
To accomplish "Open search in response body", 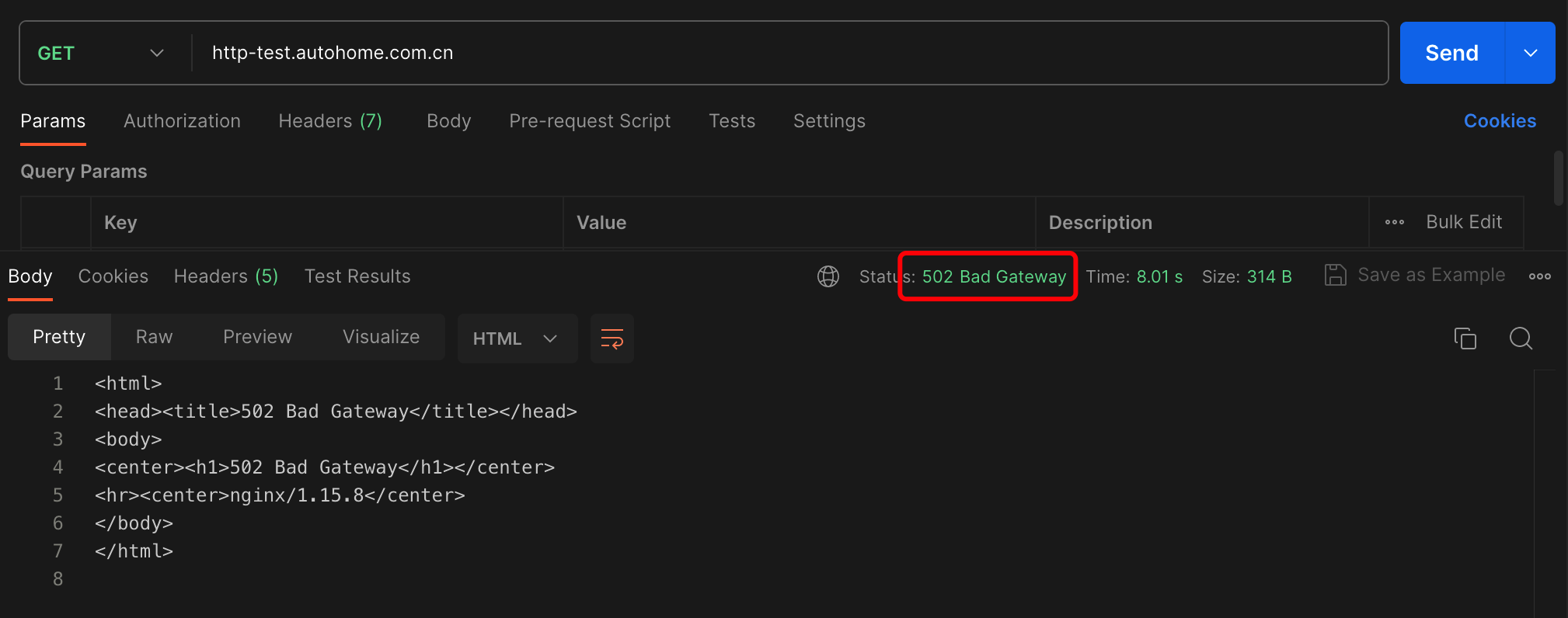I will (1521, 339).
